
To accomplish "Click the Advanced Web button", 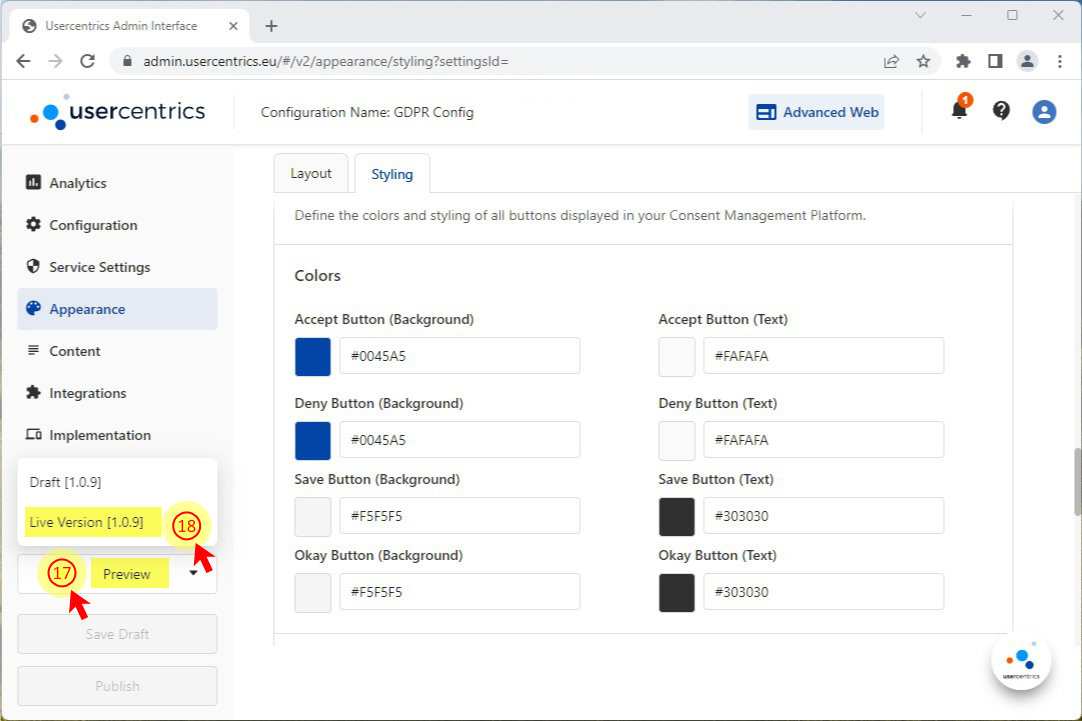I will (816, 112).
